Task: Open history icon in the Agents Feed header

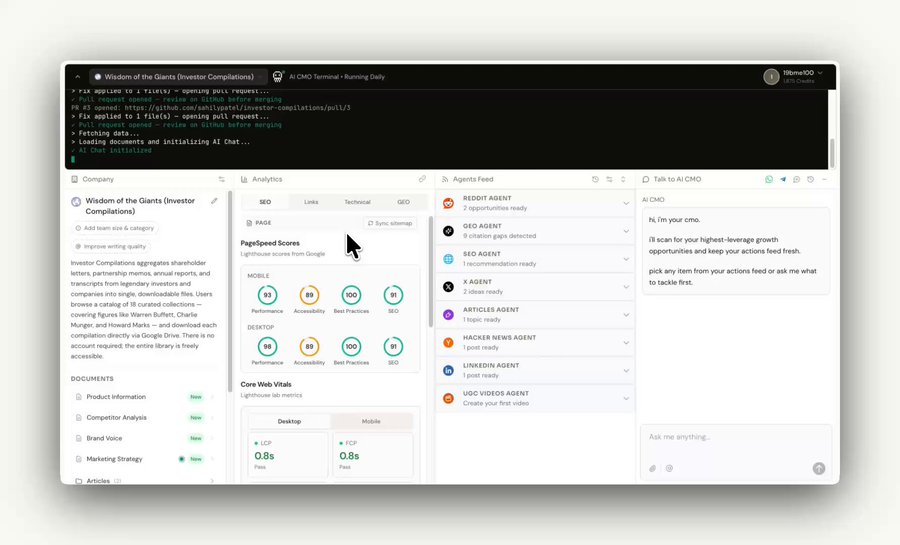Action: tap(595, 180)
